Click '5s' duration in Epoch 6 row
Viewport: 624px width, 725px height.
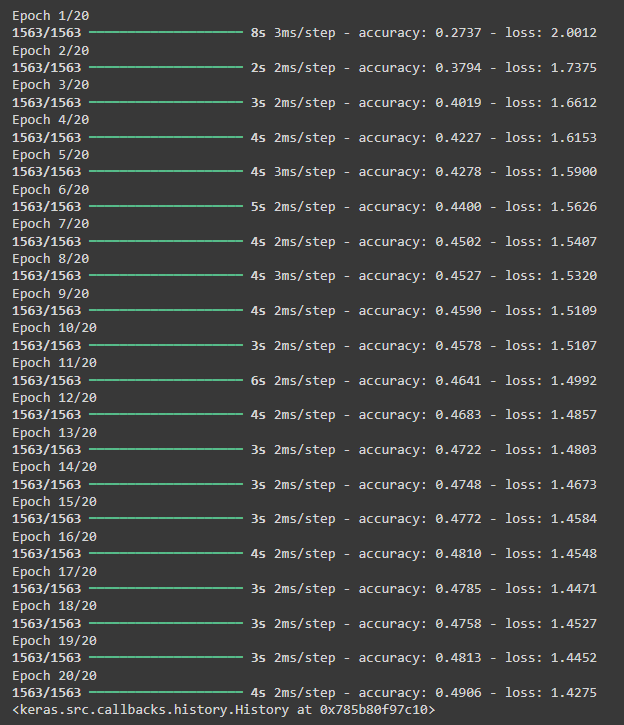[x=258, y=207]
